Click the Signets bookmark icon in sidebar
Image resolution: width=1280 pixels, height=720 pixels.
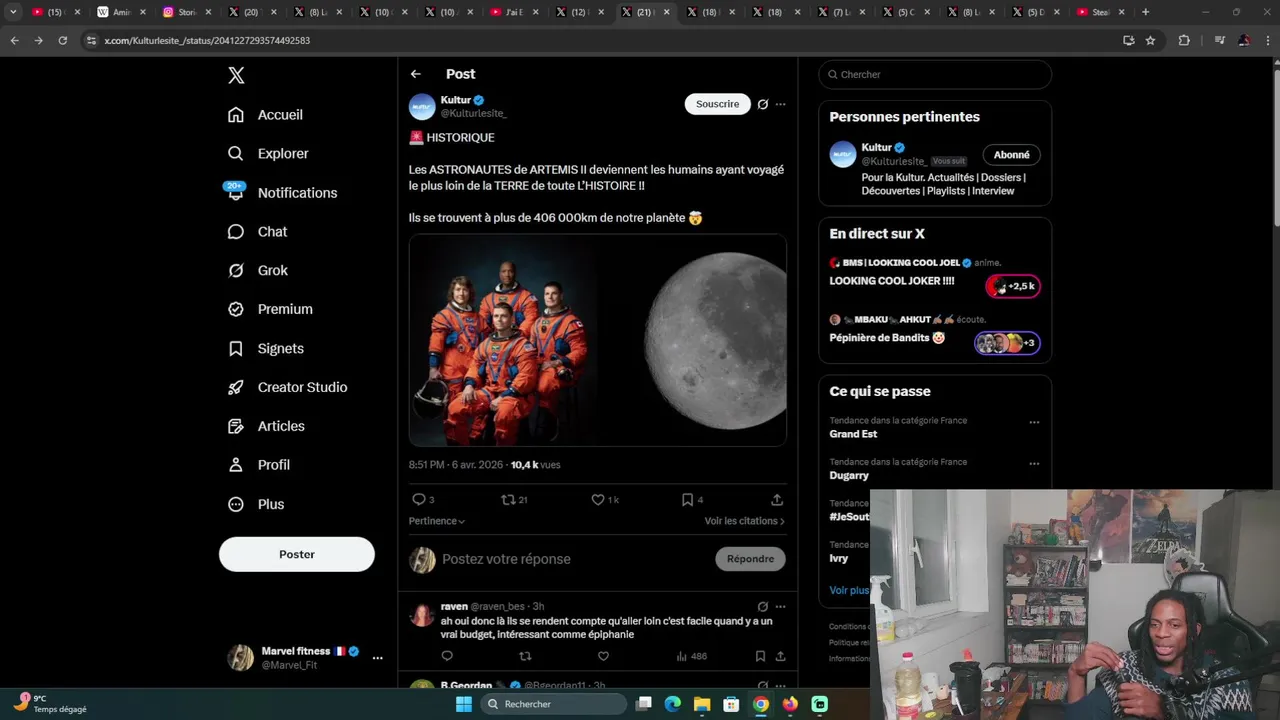(236, 349)
